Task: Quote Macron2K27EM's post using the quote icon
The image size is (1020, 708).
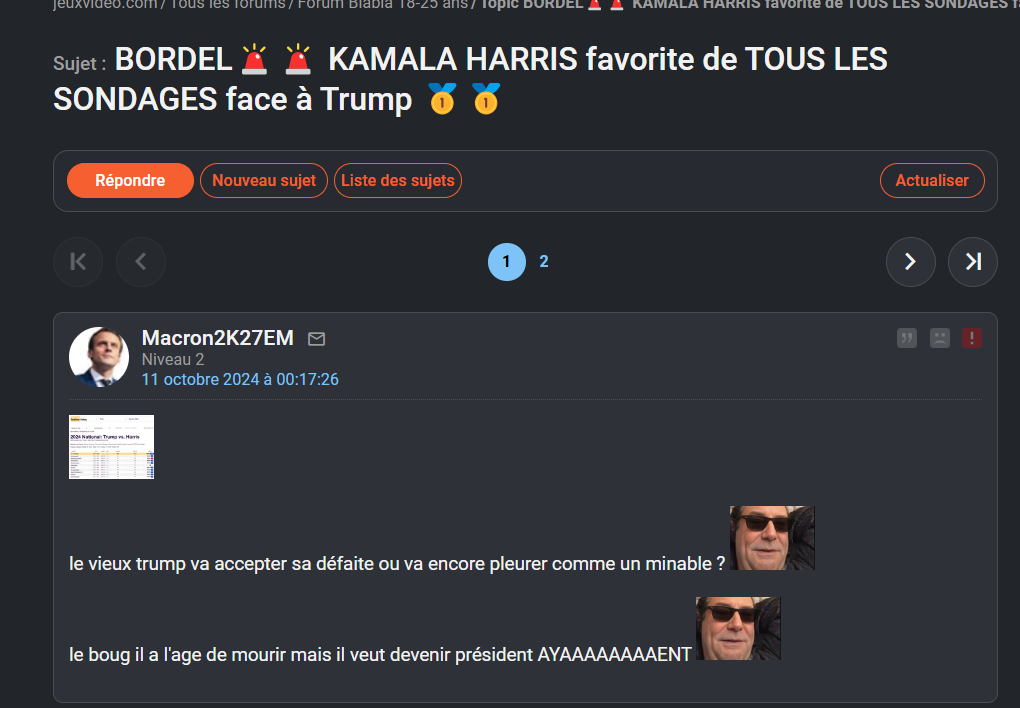Action: point(906,338)
